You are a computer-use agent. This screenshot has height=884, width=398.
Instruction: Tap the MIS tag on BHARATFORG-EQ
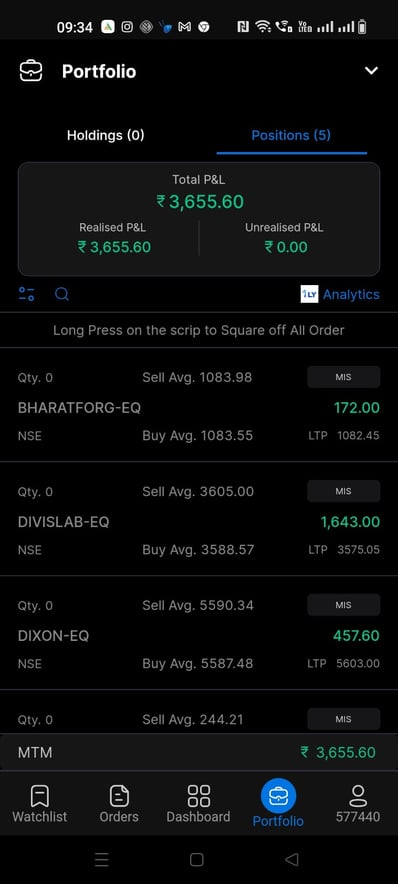pyautogui.click(x=343, y=377)
